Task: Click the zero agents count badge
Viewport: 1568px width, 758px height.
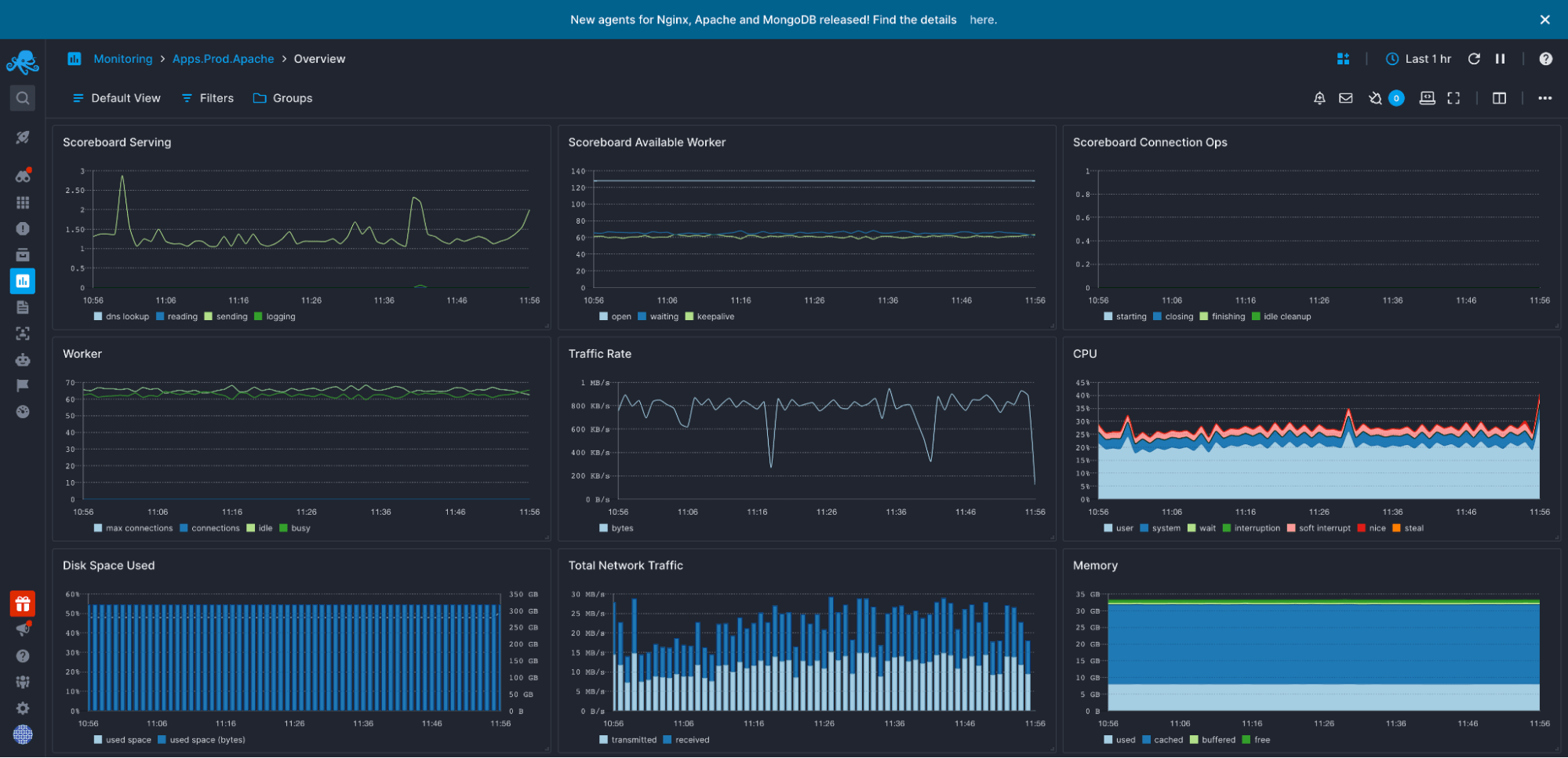Action: coord(1396,98)
